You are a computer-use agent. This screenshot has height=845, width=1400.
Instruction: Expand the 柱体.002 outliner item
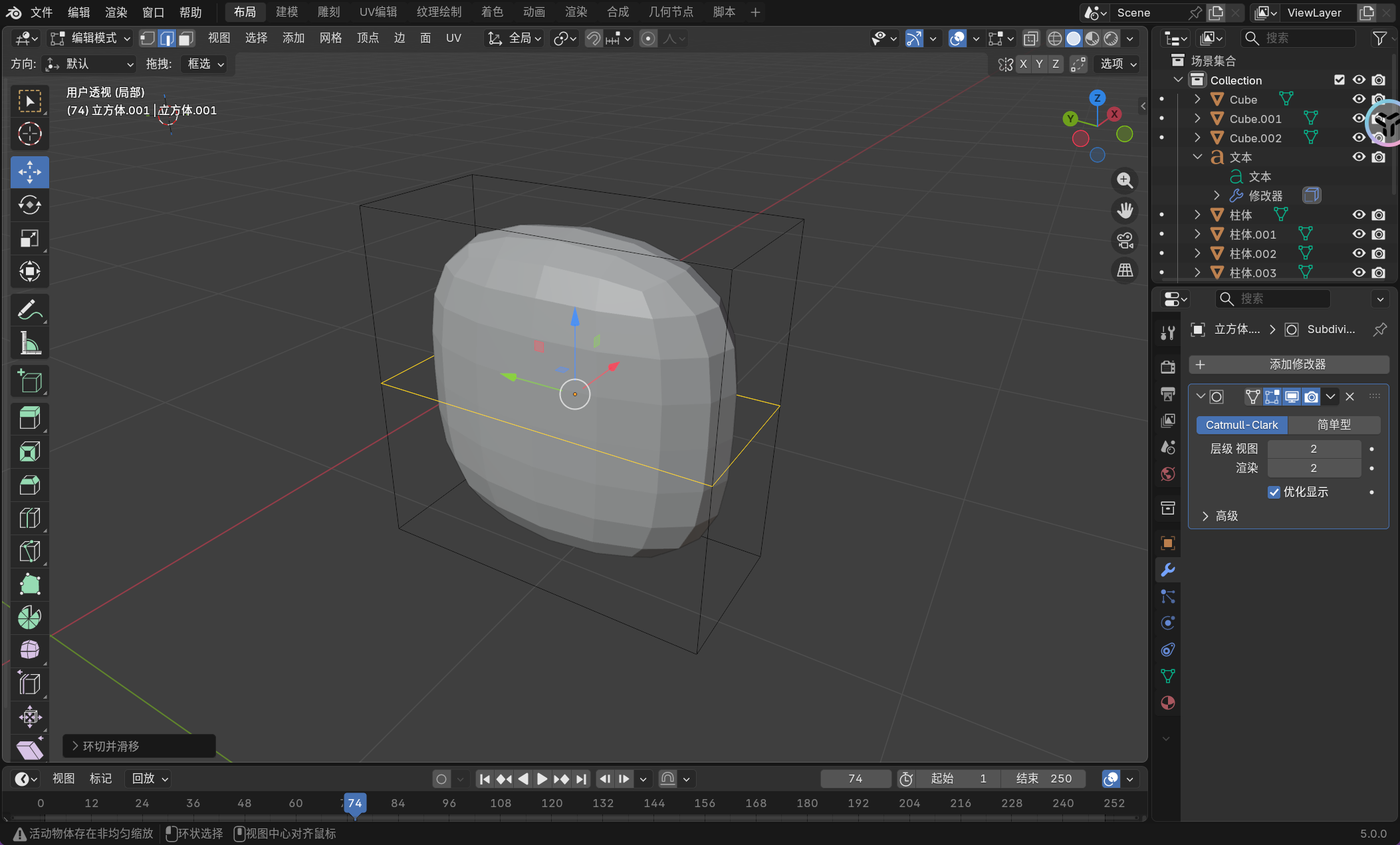[x=1197, y=253]
